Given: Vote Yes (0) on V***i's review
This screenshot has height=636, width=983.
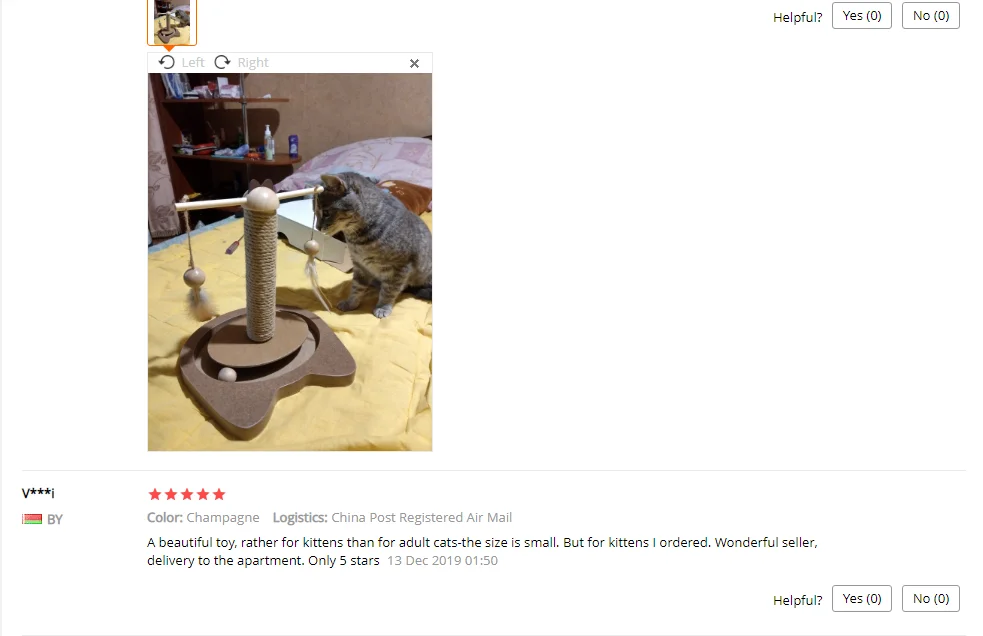Looking at the screenshot, I should tap(861, 598).
